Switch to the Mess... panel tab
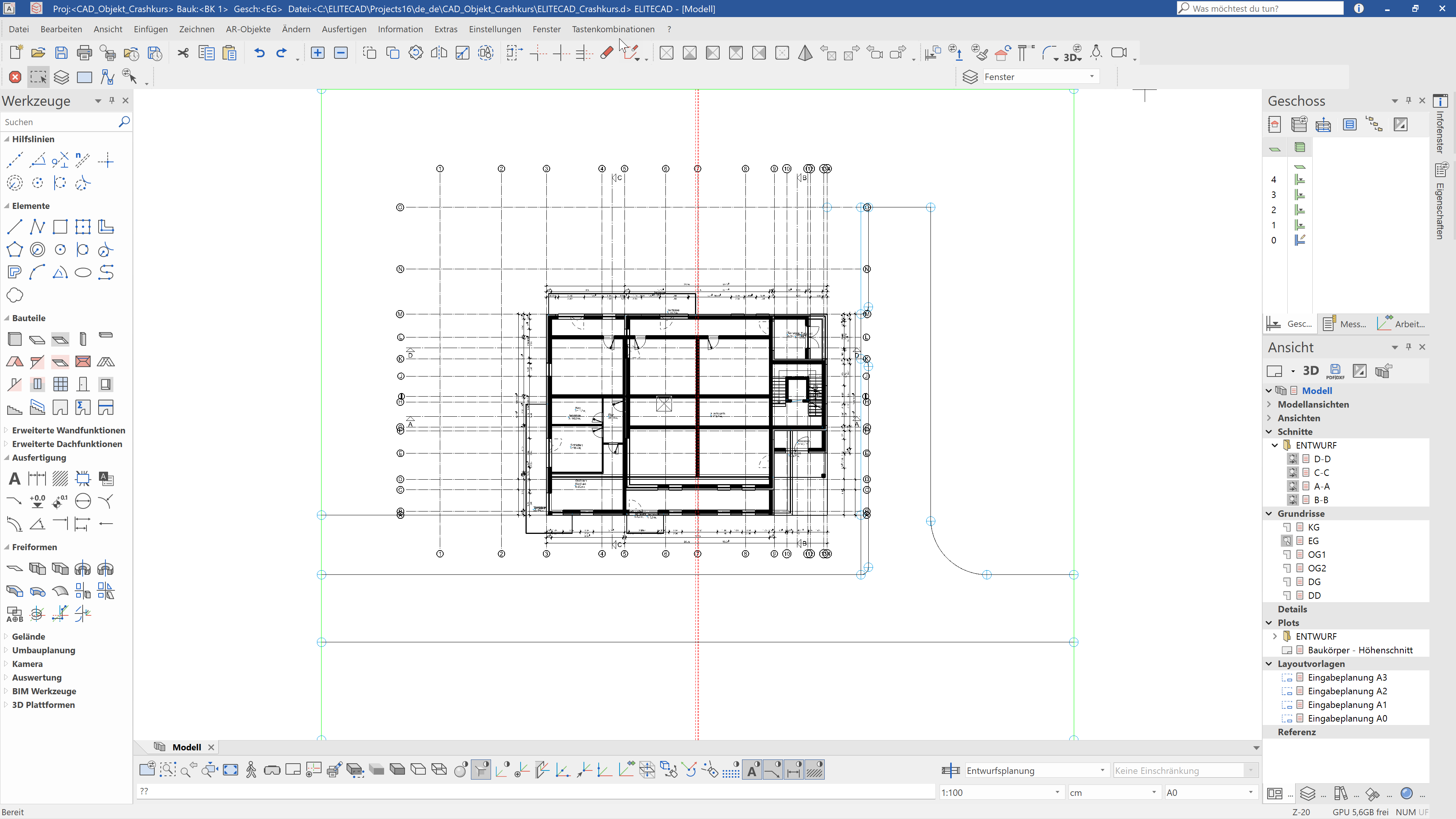Viewport: 1456px width, 819px height. (1345, 324)
